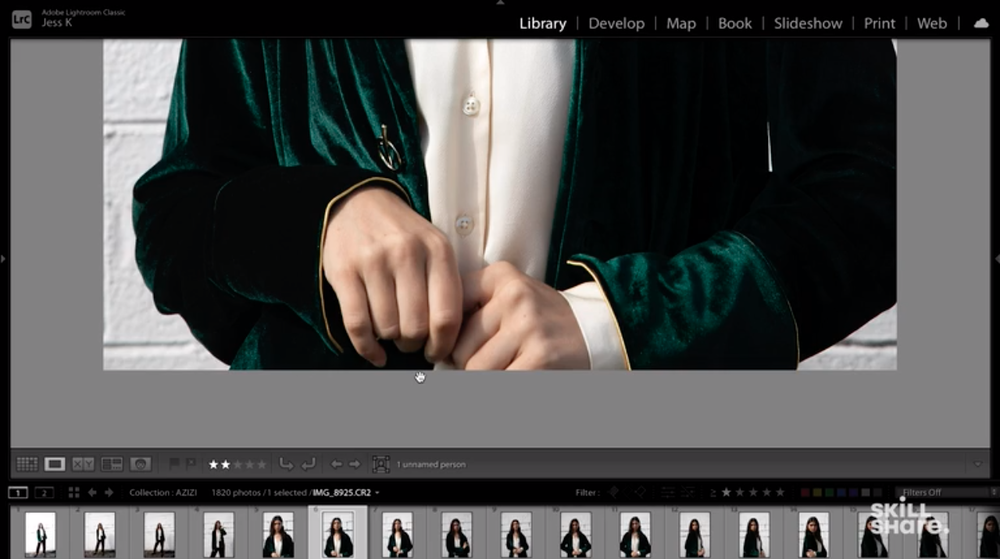Switch to the Develop module

(616, 23)
